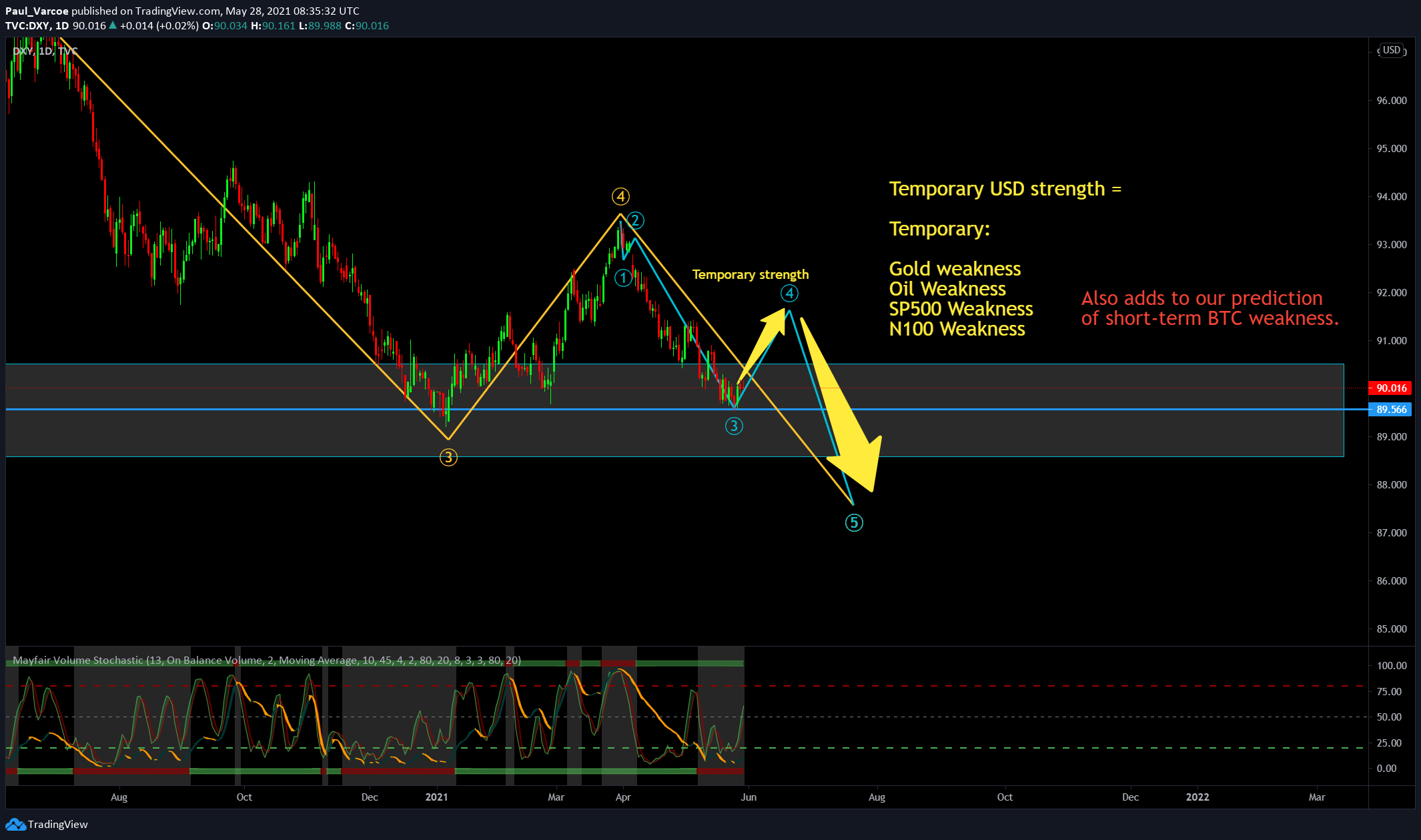1421x840 pixels.
Task: Click the H:90.161 high value in header
Action: click(x=273, y=25)
